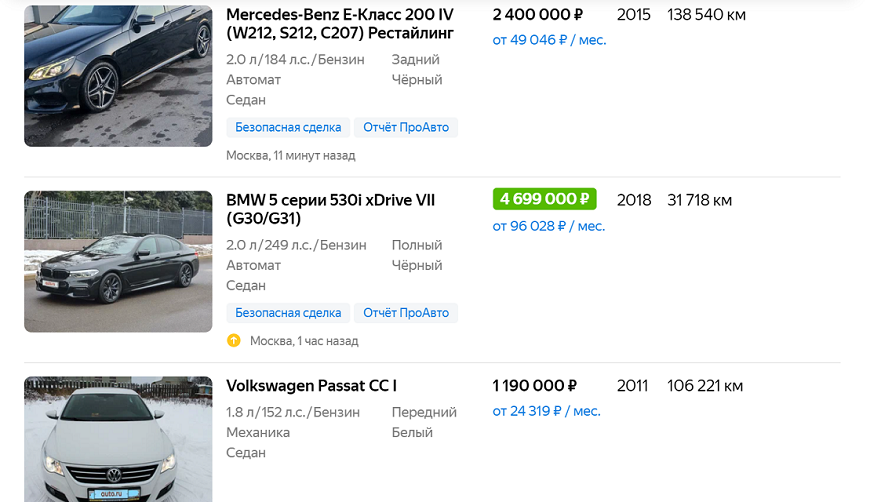Image resolution: width=870 pixels, height=502 pixels.
Task: Open the Volkswagen Passat CC I listing
Action: click(x=311, y=386)
